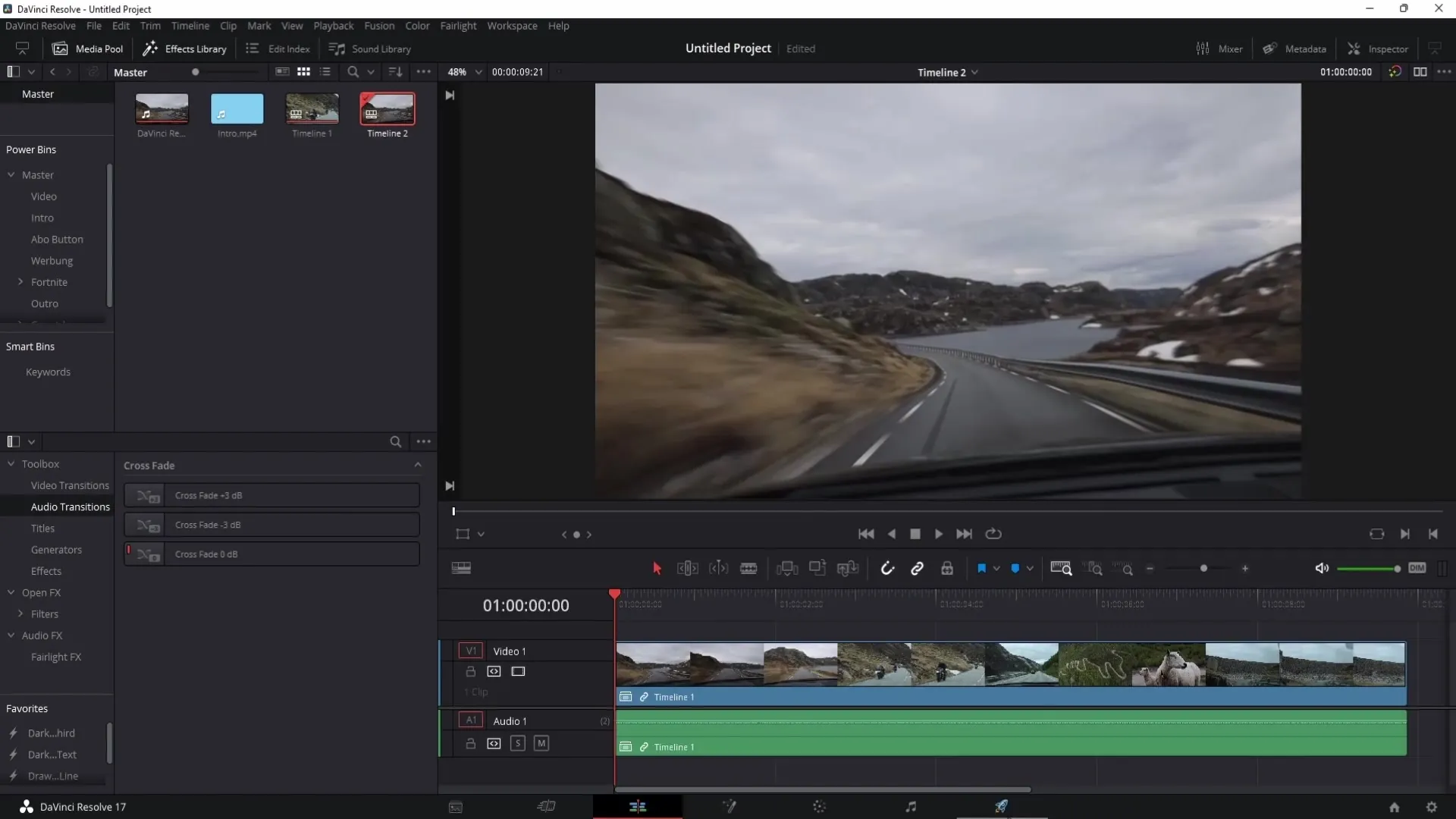Image resolution: width=1456 pixels, height=819 pixels.
Task: Select the Snapping magnet icon
Action: click(x=888, y=569)
